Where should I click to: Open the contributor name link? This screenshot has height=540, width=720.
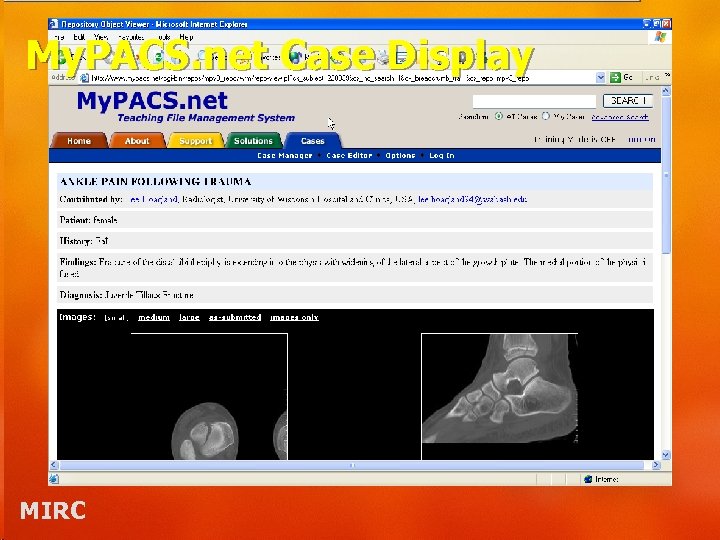click(153, 199)
